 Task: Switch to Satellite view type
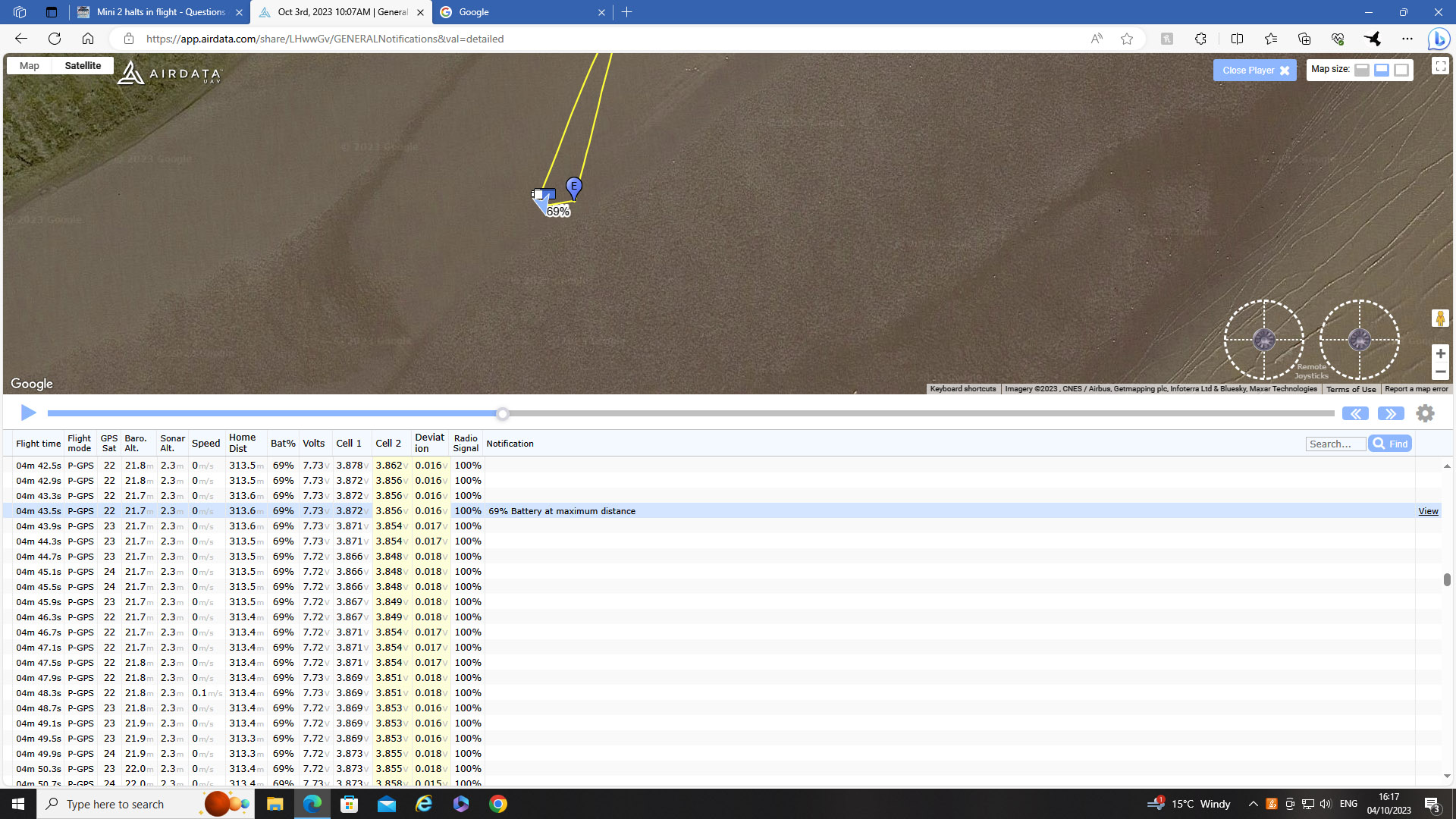[83, 66]
